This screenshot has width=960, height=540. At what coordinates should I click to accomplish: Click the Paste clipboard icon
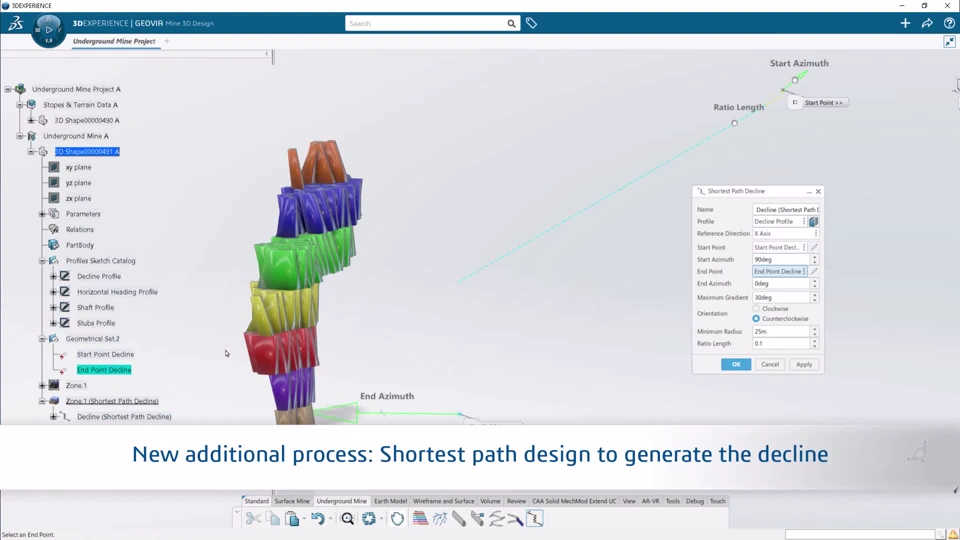[292, 519]
